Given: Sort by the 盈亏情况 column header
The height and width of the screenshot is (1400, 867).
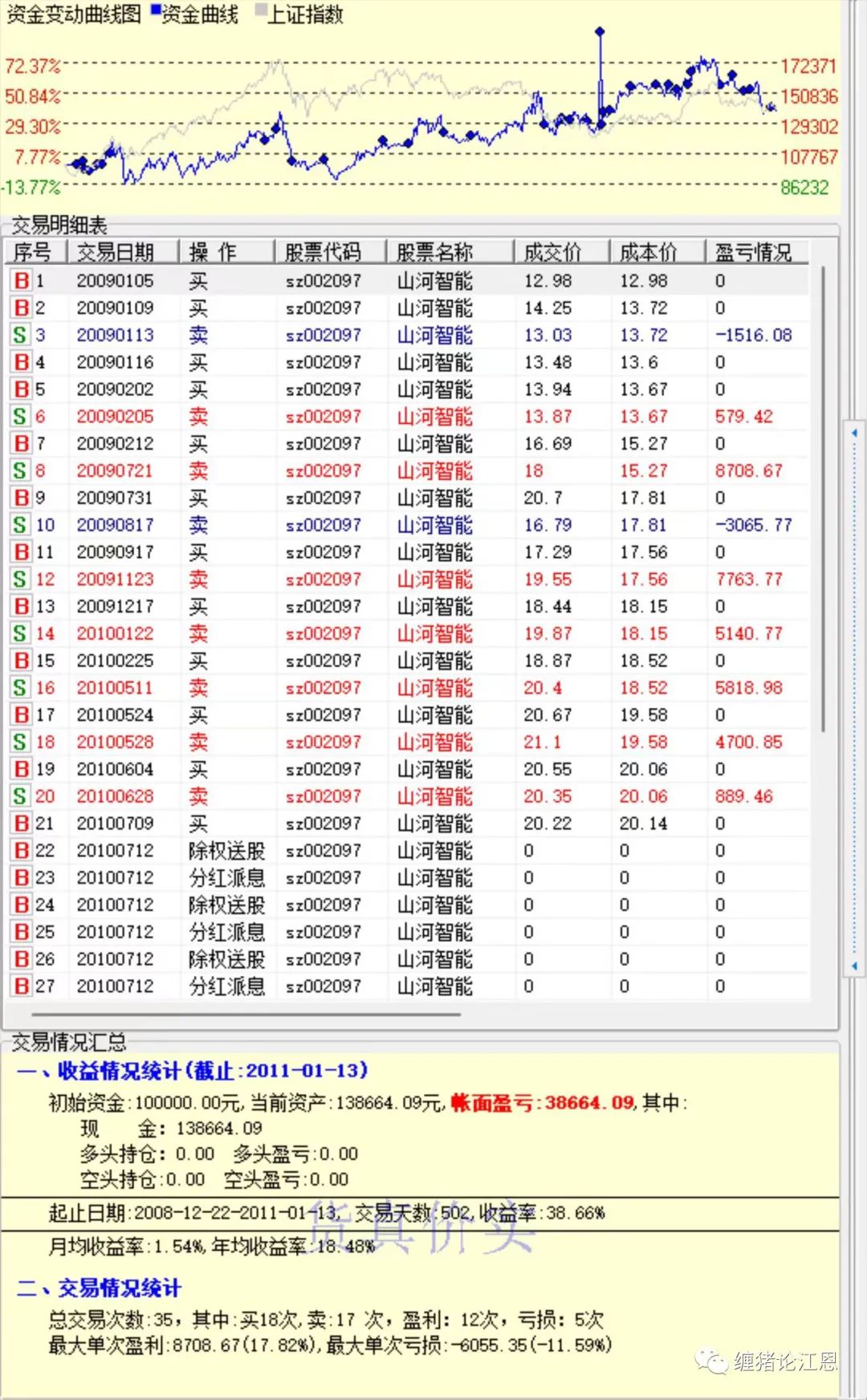Looking at the screenshot, I should [757, 252].
